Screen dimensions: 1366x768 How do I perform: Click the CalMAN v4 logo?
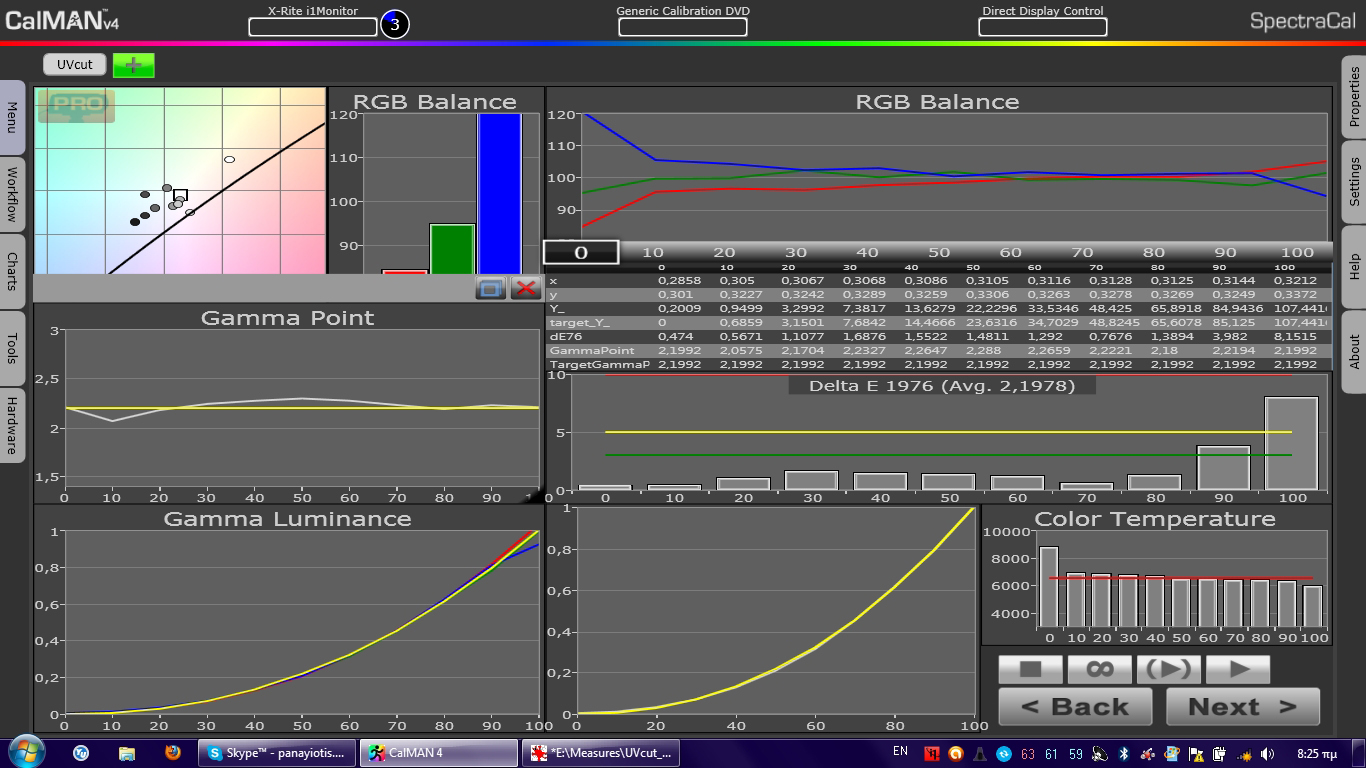(x=62, y=20)
